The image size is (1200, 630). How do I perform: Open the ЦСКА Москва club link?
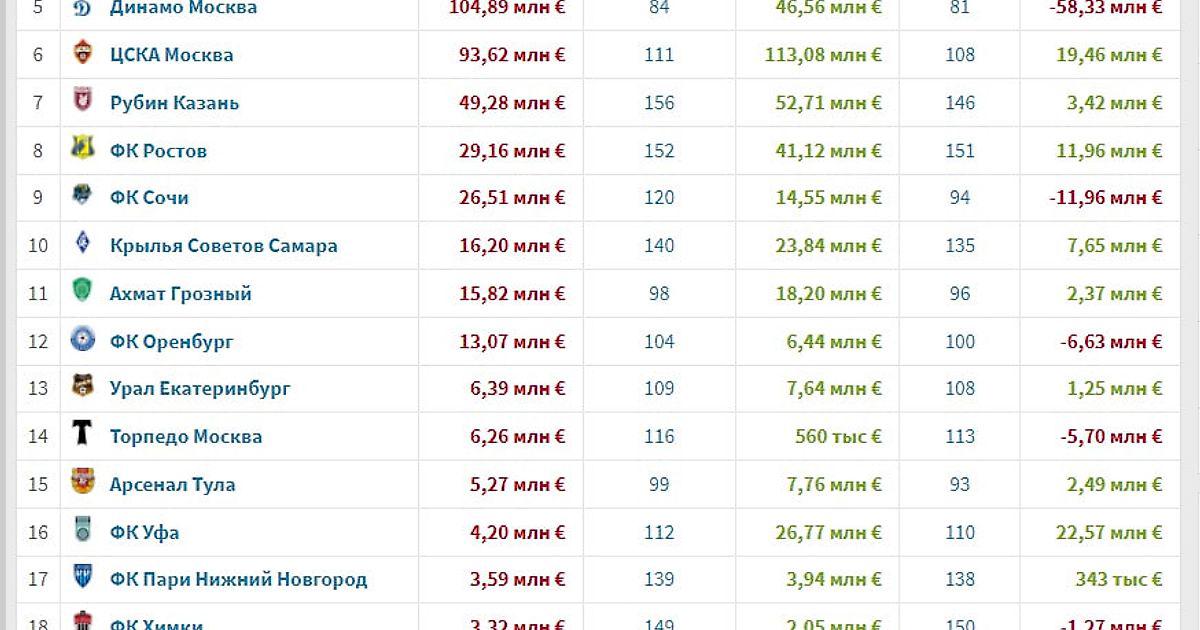point(171,54)
